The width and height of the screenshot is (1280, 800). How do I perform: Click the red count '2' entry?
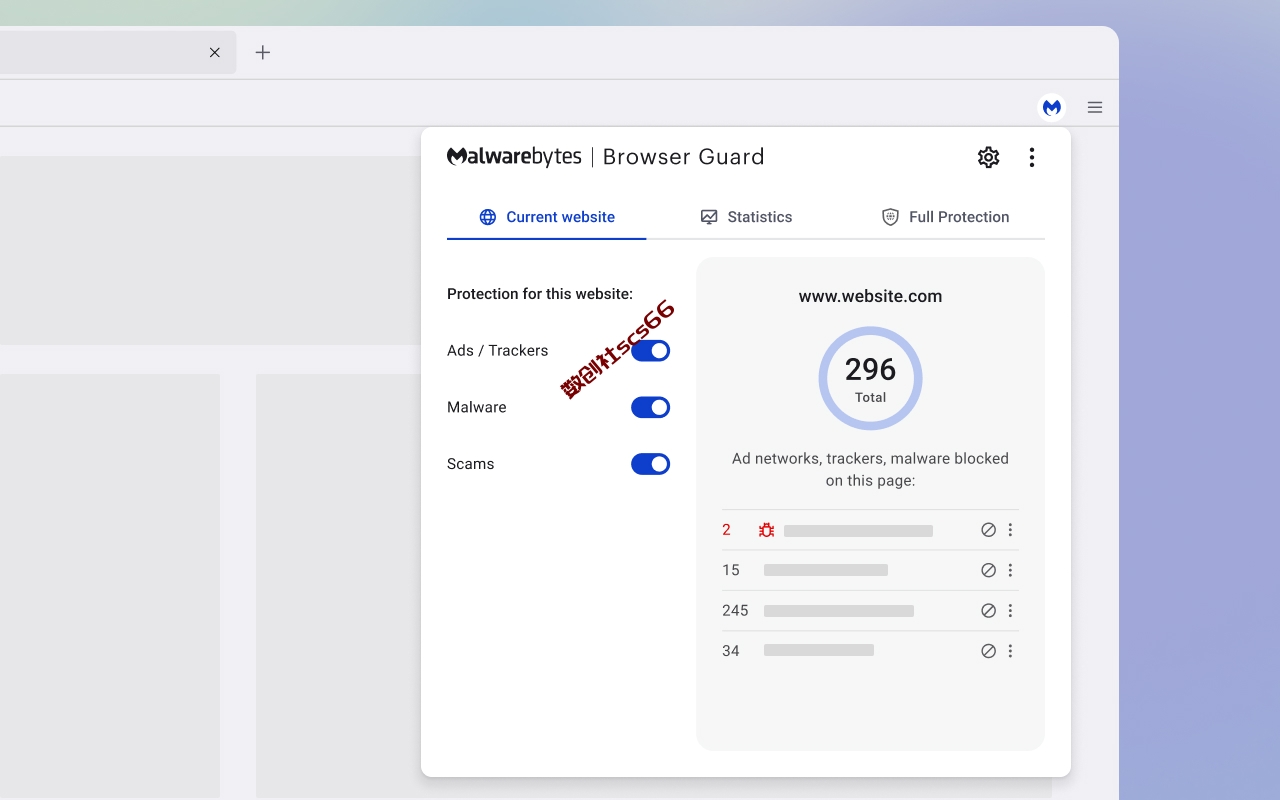click(727, 530)
